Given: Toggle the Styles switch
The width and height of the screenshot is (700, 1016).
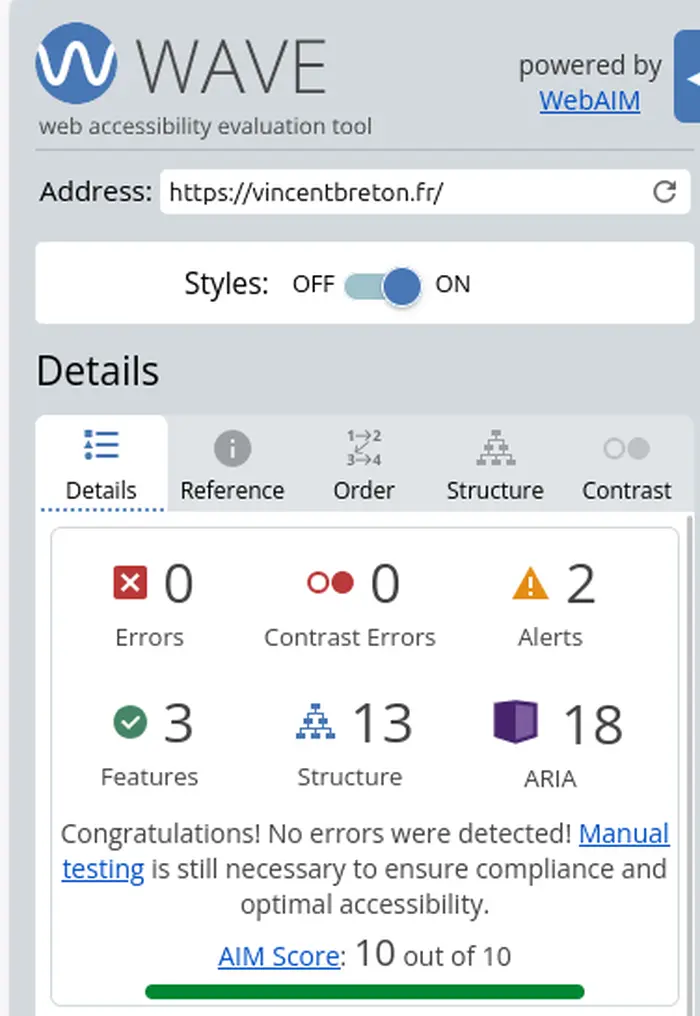Looking at the screenshot, I should (x=383, y=285).
